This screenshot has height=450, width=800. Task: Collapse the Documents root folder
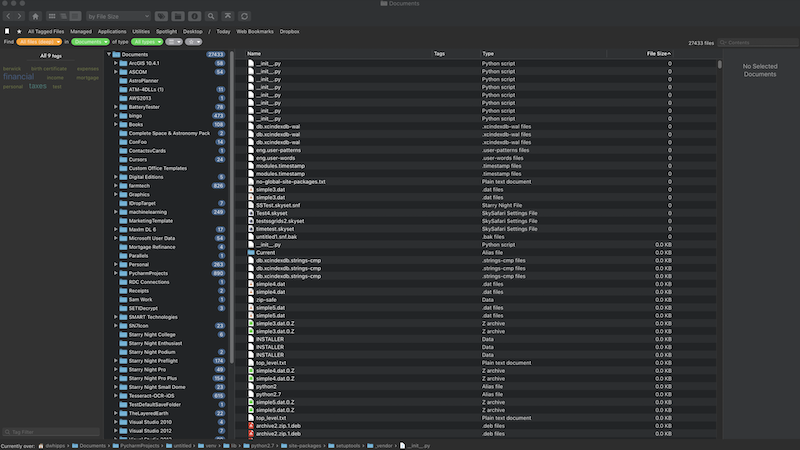tap(109, 54)
